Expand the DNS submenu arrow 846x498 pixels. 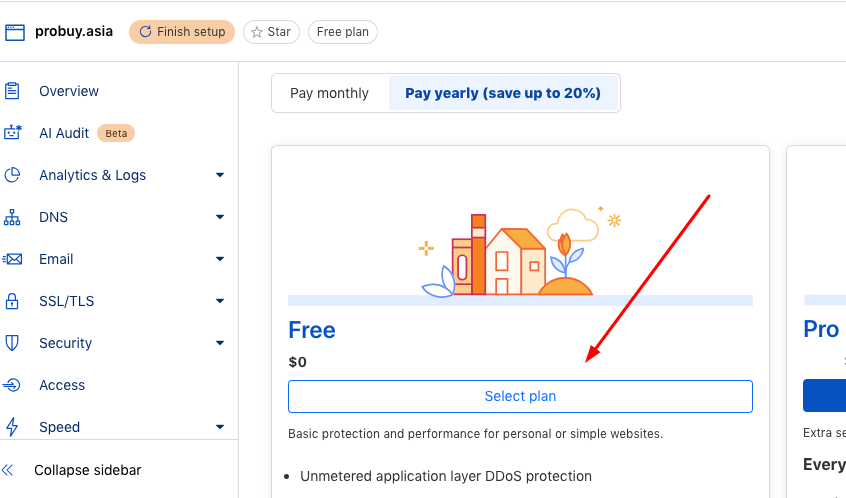coord(220,217)
